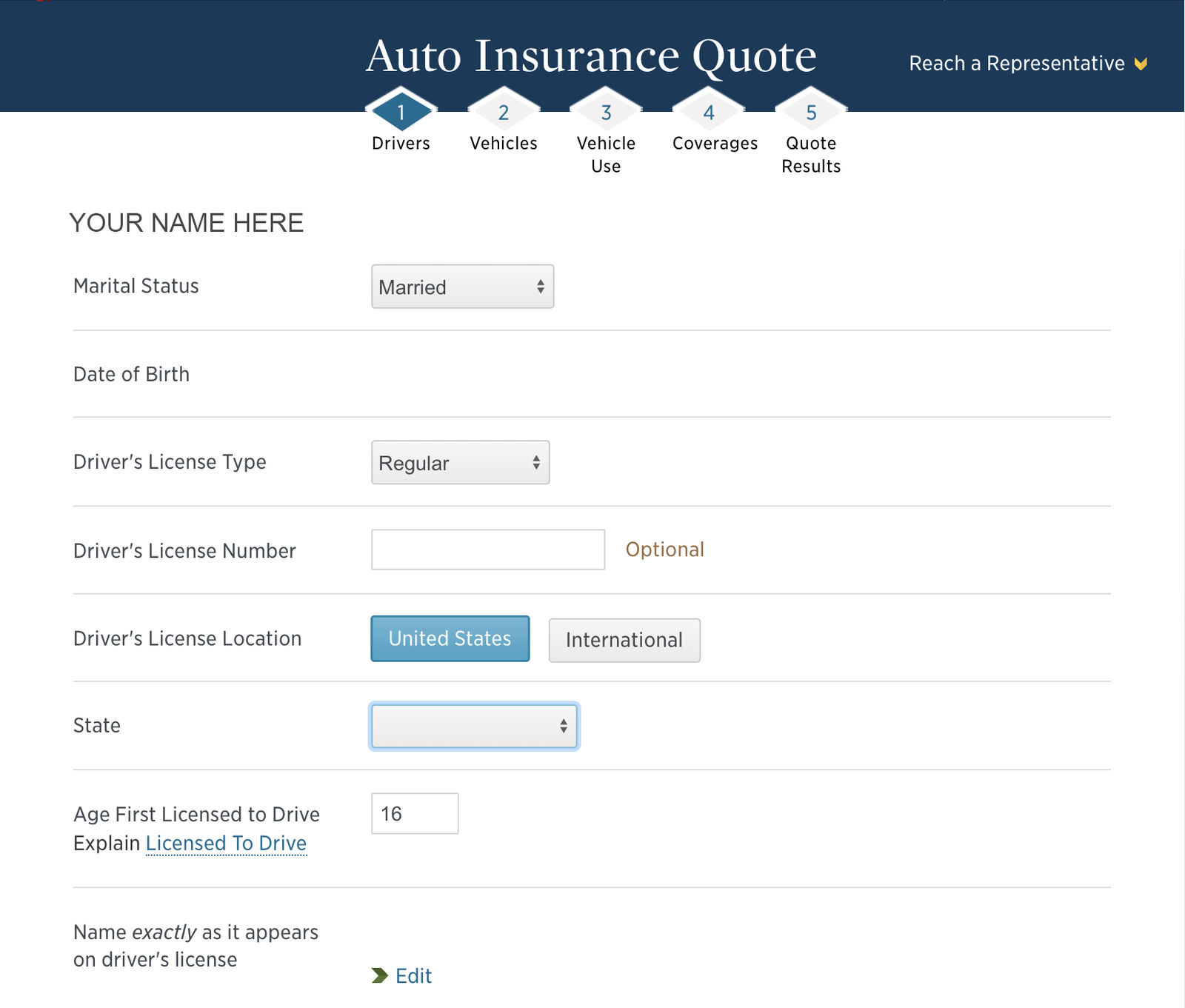Viewport: 1185px width, 1008px height.
Task: Select step 5 Quote Results diamond icon
Action: coord(811,113)
